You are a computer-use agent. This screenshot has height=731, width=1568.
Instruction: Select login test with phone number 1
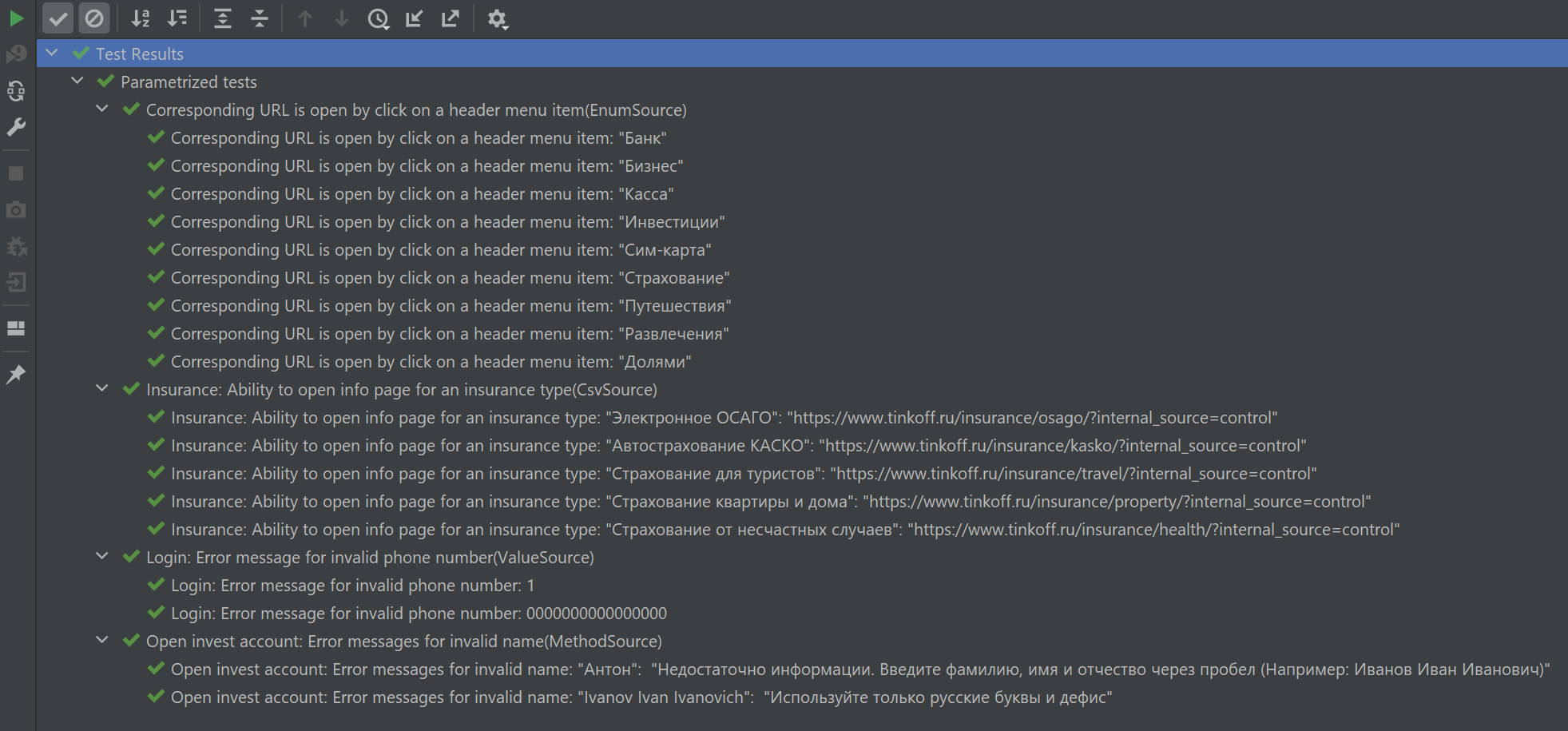[352, 586]
